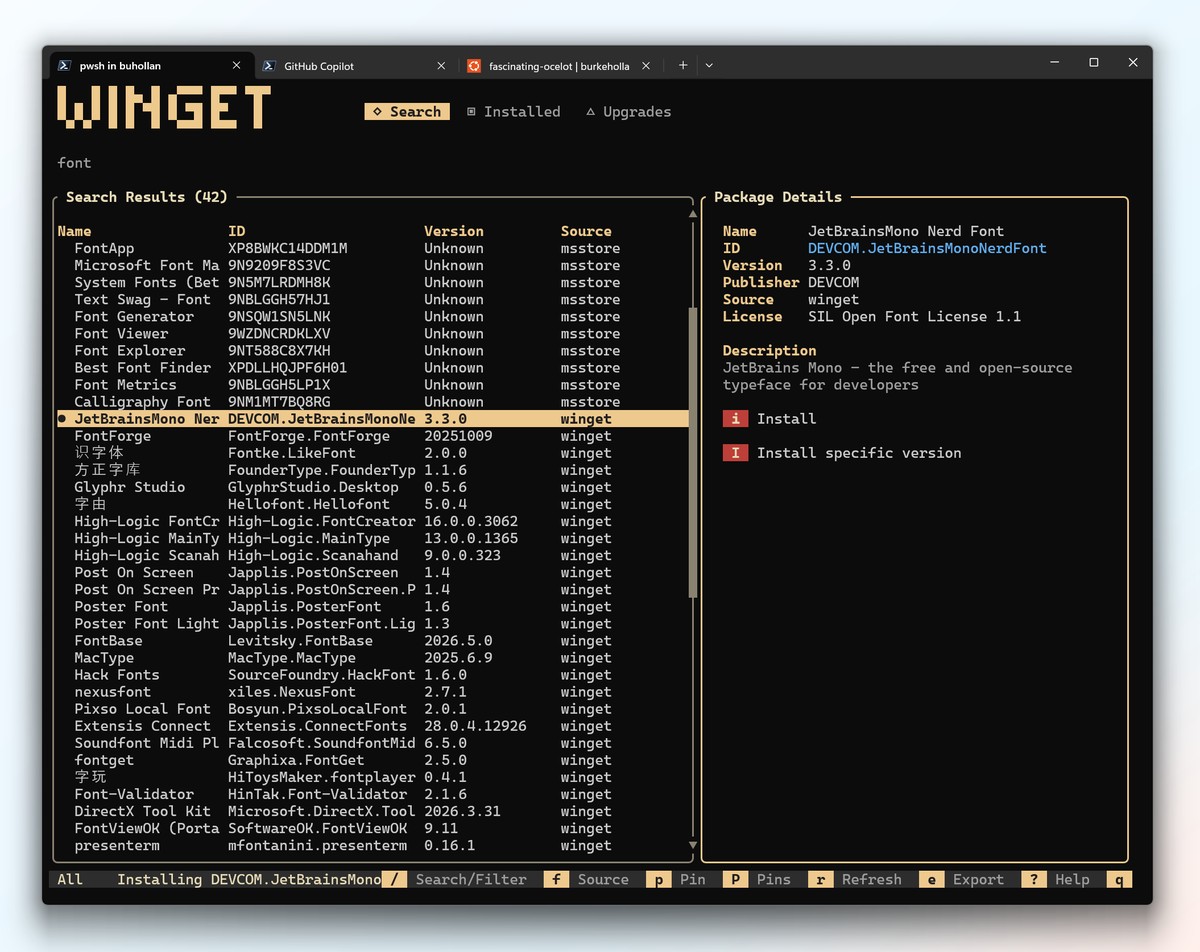Select the MacType result row
Image resolution: width=1200 pixels, height=952 pixels.
coord(372,658)
